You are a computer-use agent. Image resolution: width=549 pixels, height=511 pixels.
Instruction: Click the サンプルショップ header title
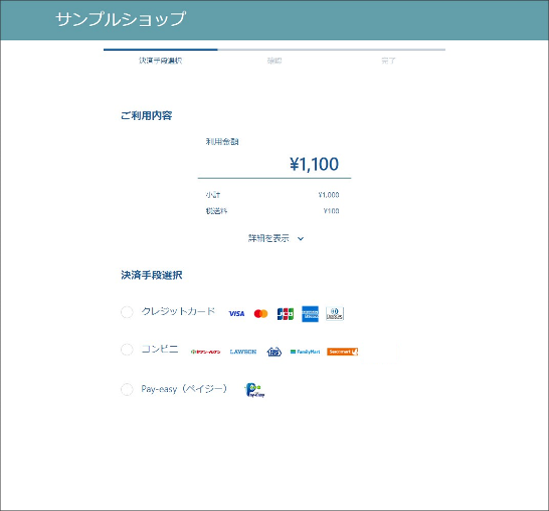120,19
